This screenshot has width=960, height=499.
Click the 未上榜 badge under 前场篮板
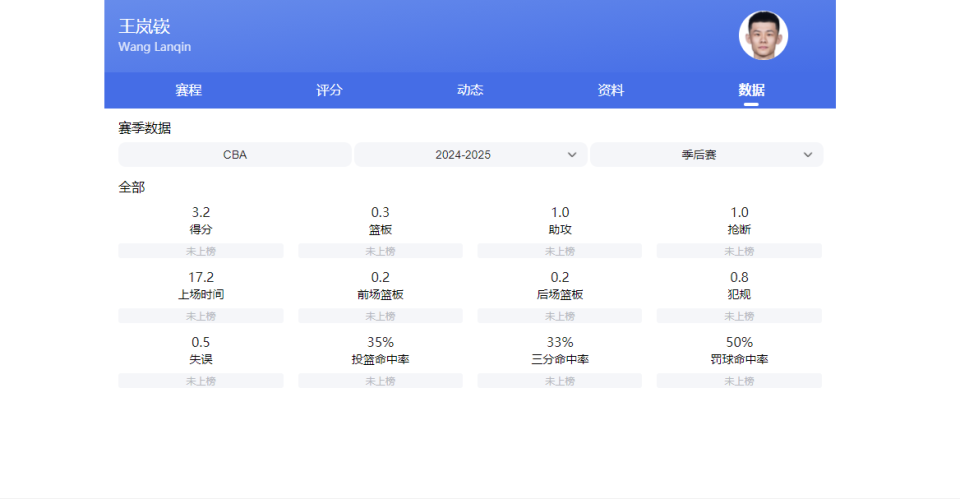pyautogui.click(x=380, y=316)
